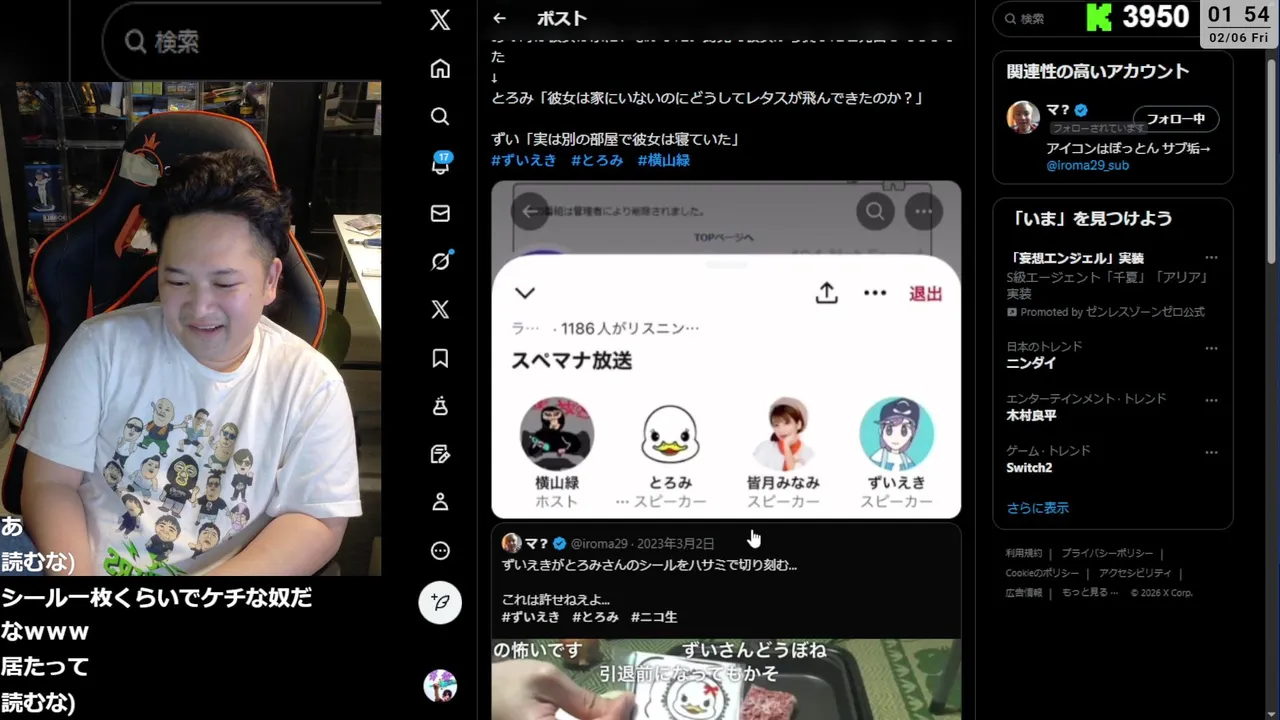
Task: Open Grok icon in the sidebar
Action: tap(441, 261)
